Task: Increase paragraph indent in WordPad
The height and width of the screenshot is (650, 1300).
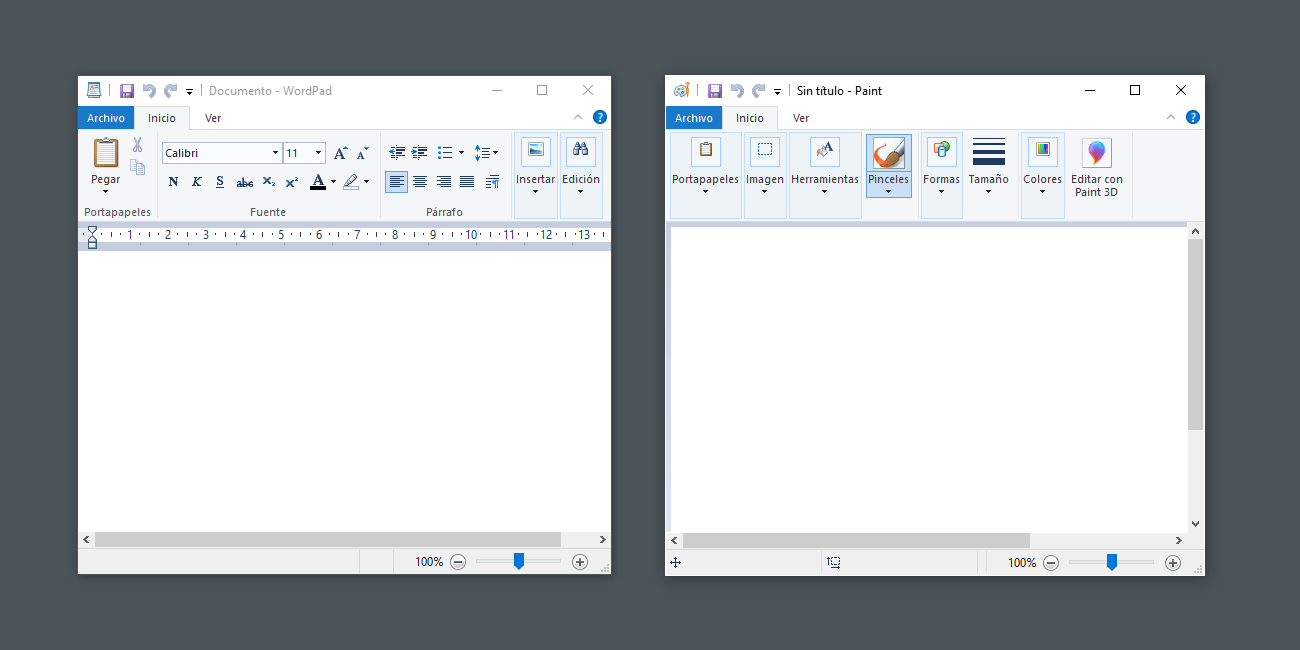Action: [419, 153]
